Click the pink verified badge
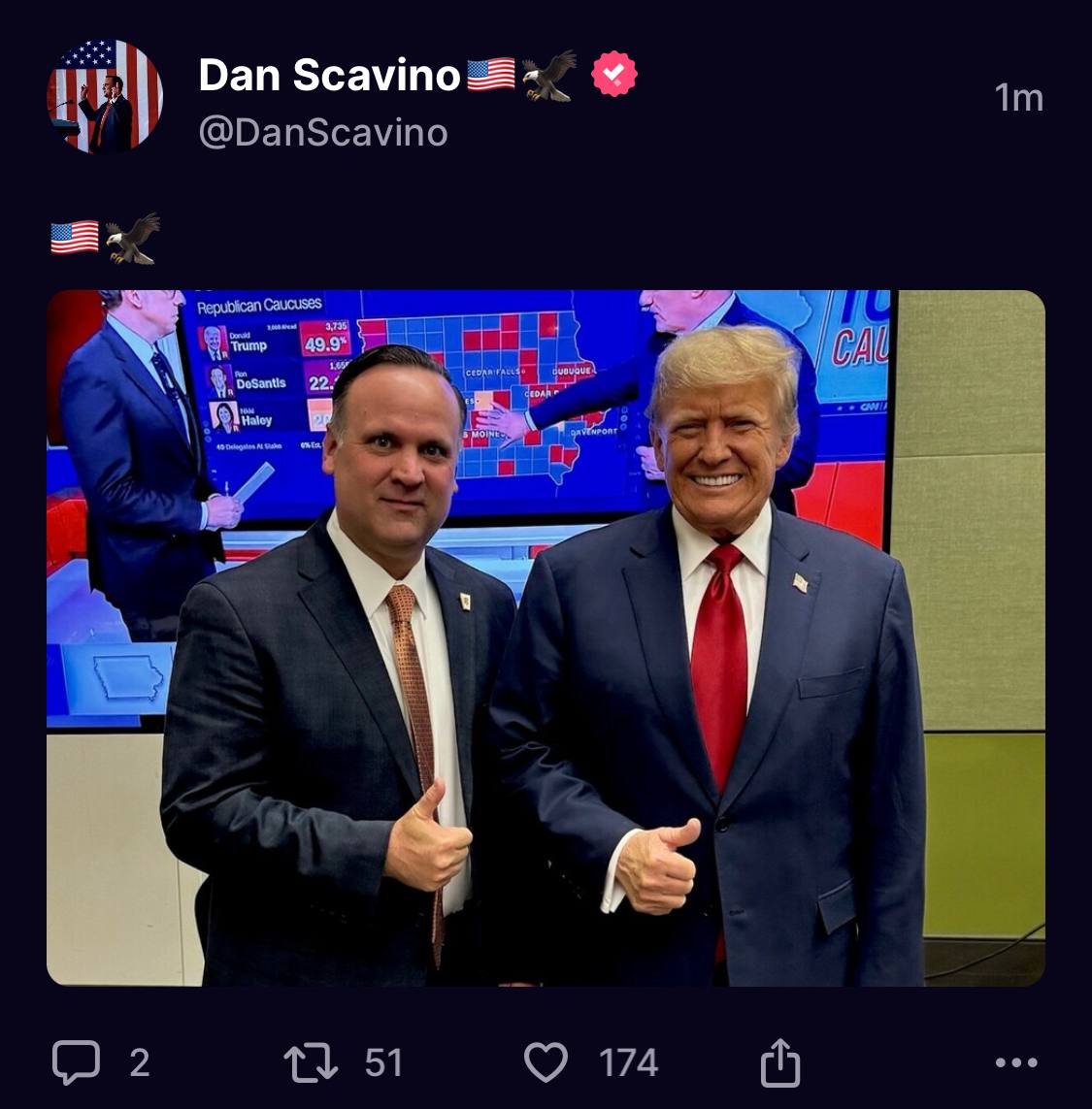The width and height of the screenshot is (1092, 1109). coord(614,75)
